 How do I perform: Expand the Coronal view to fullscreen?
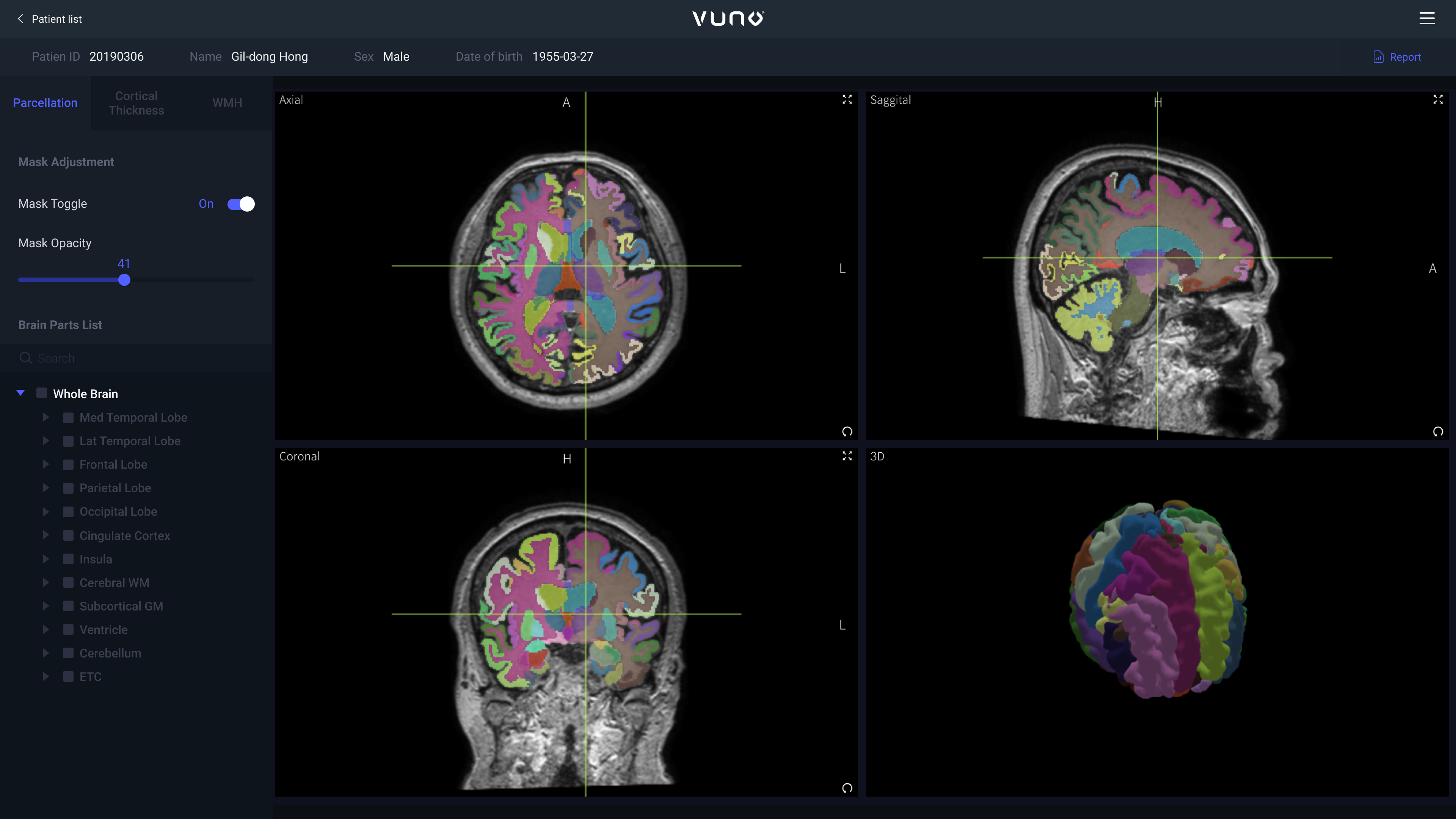[x=847, y=456]
